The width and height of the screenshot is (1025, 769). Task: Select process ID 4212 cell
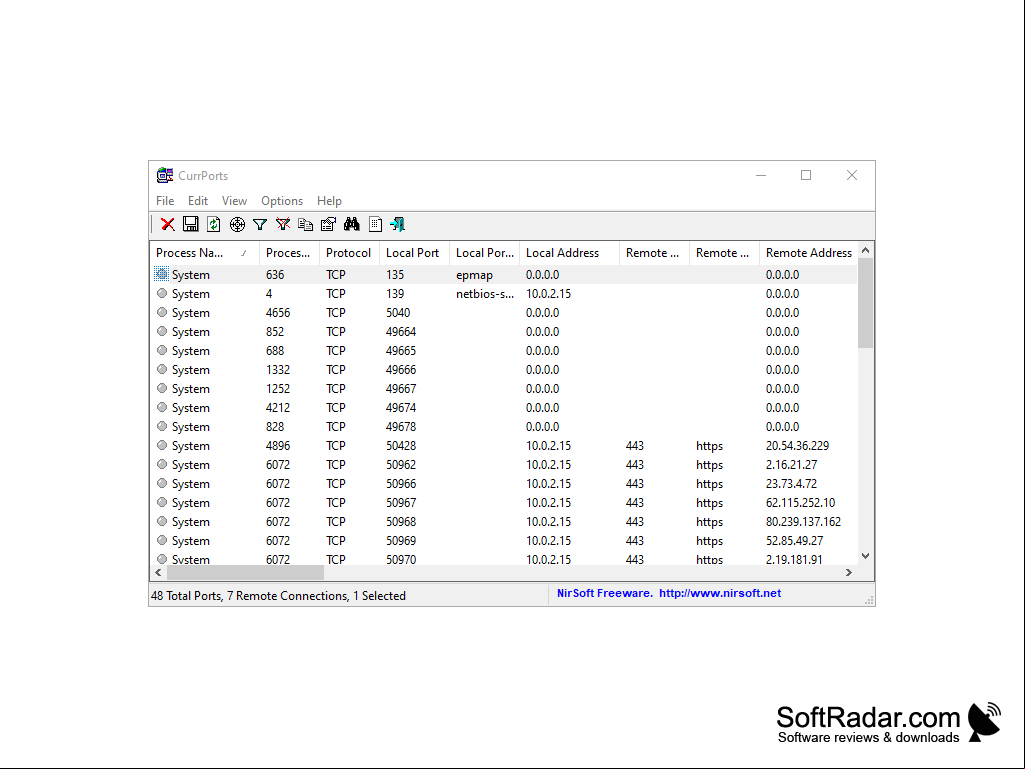278,407
